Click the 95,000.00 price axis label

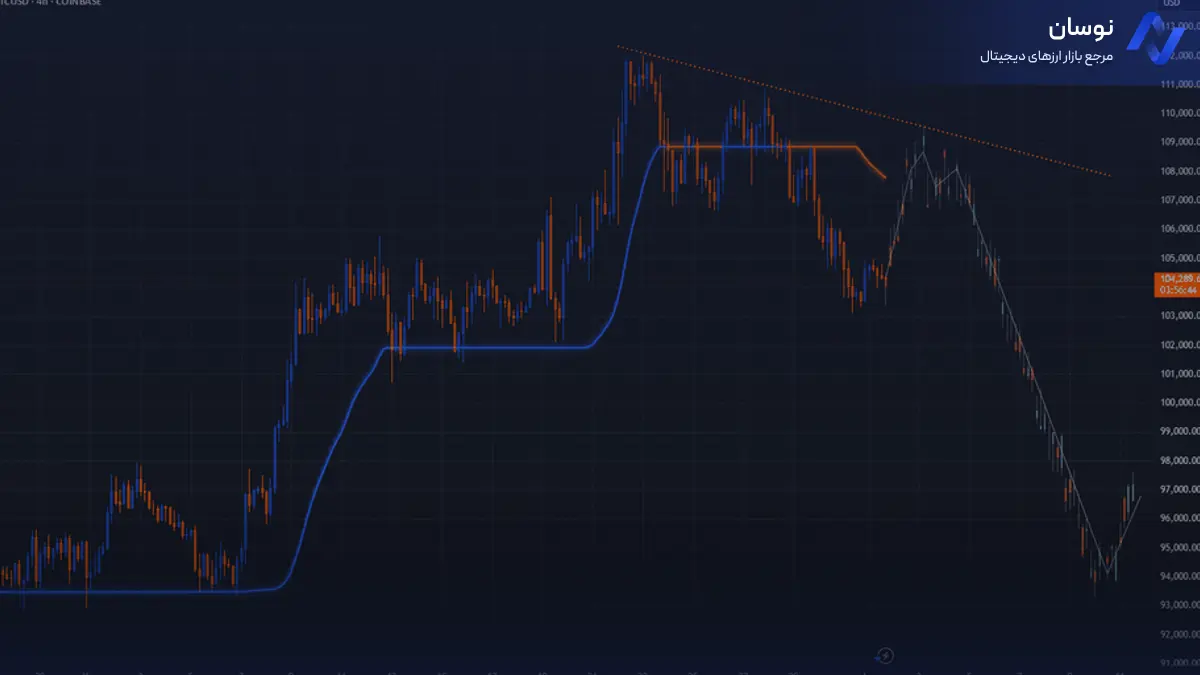coord(1179,549)
